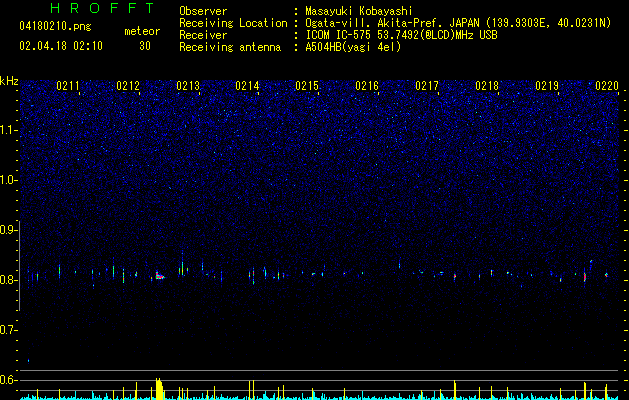This screenshot has width=629, height=400.
Task: Click the meteor count value 30
Action: (145, 46)
